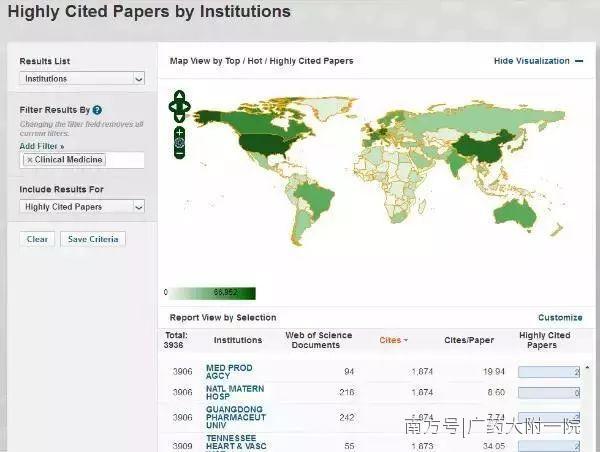Click the Add Filter link
This screenshot has width=600, height=452.
[41, 146]
